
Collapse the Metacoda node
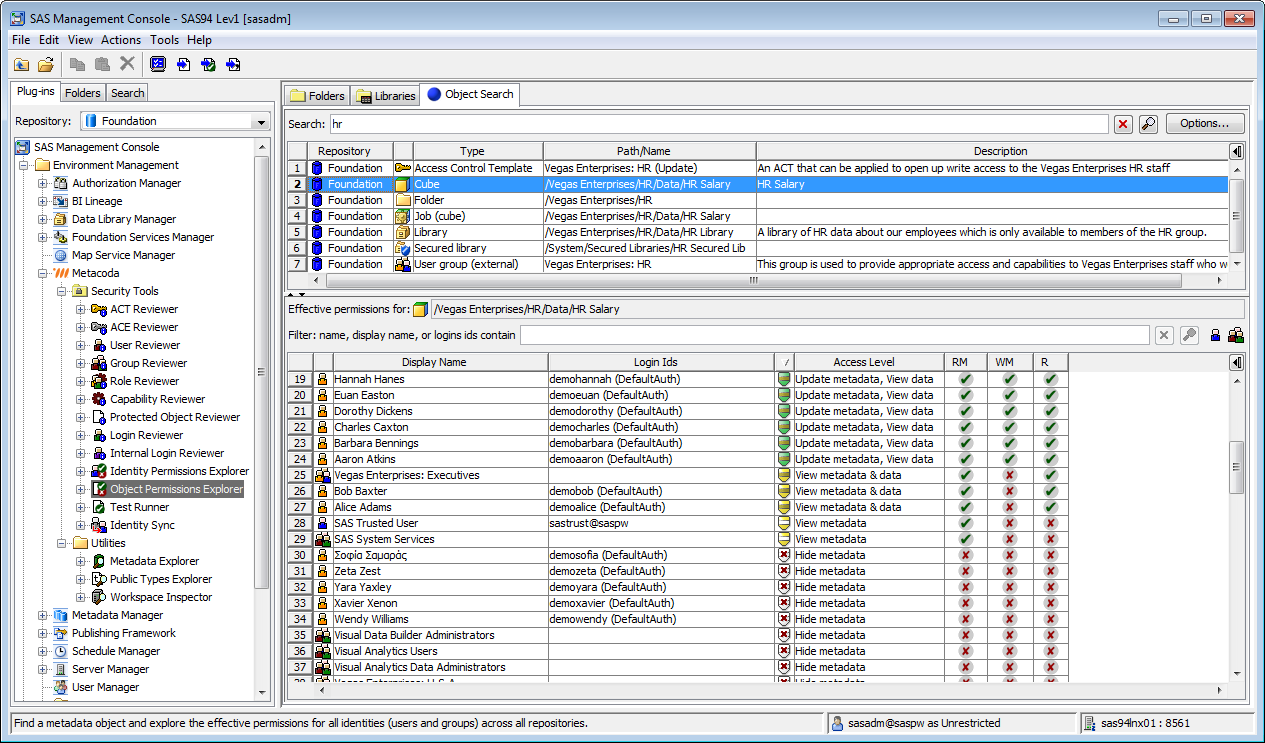coord(43,273)
